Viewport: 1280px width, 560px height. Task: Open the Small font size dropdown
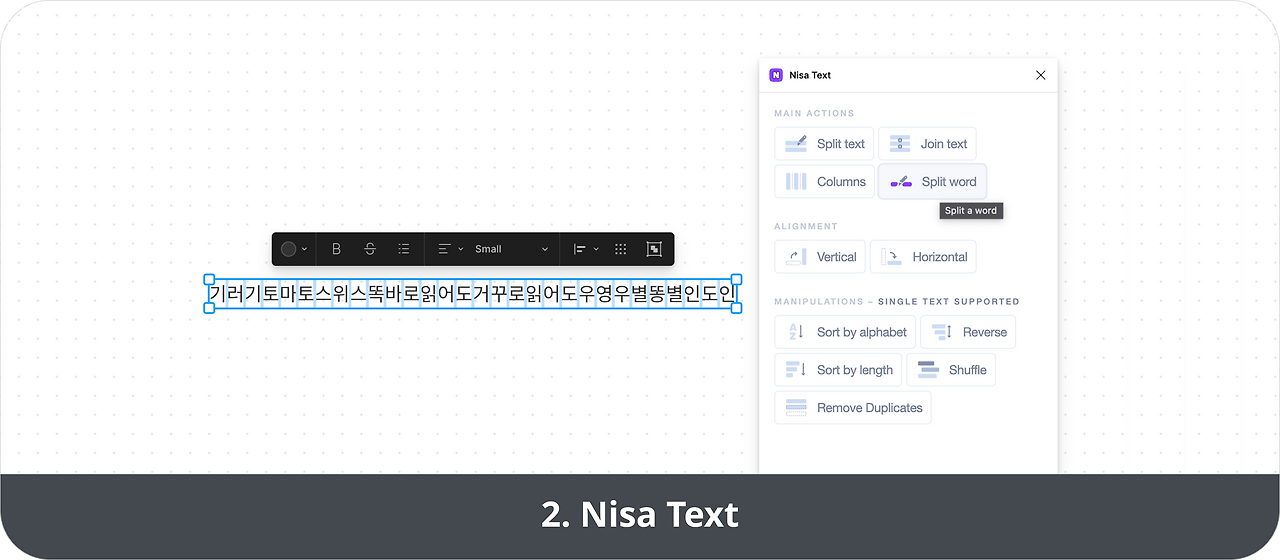(x=511, y=249)
